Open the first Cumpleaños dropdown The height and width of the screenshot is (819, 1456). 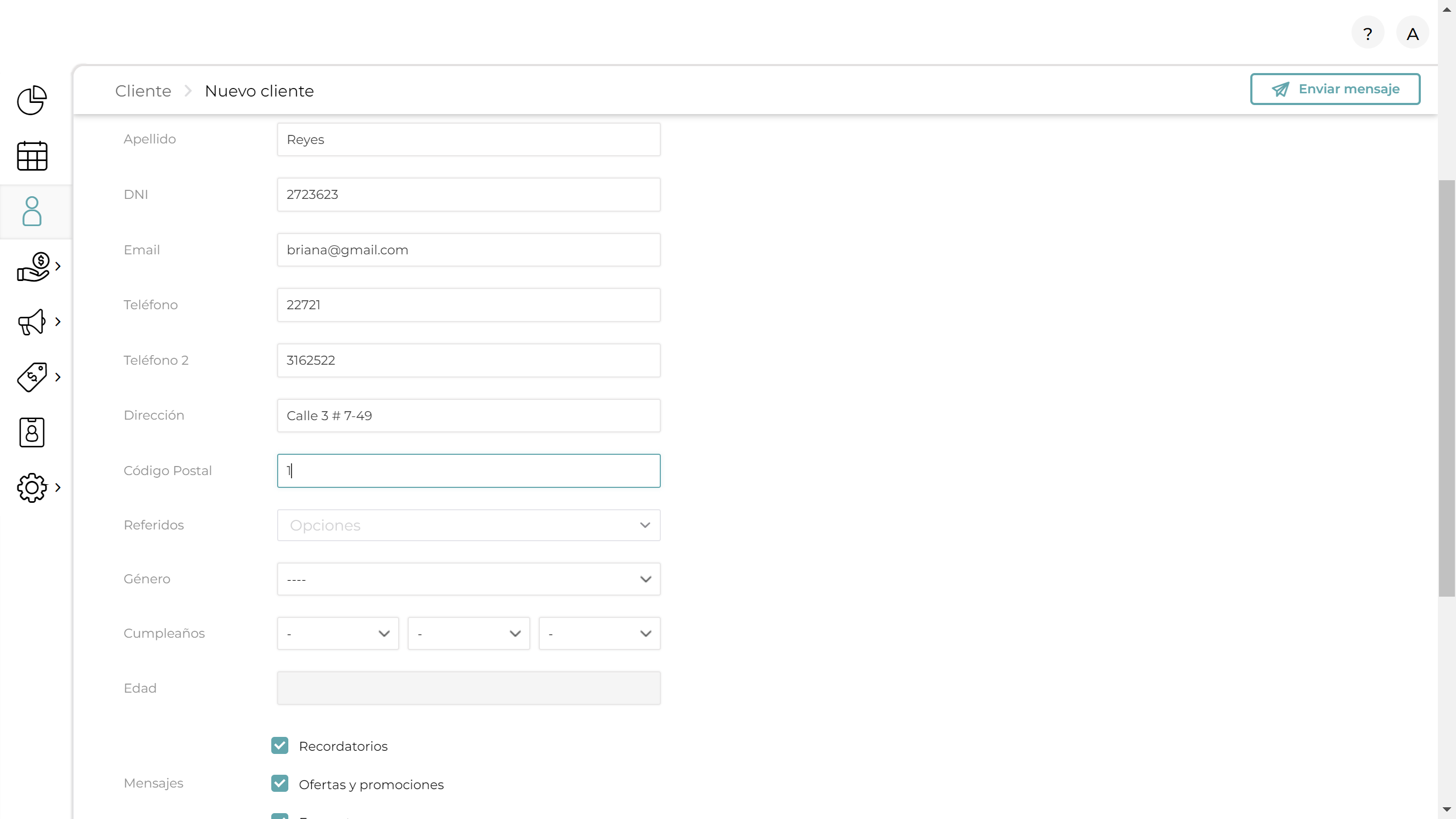(x=338, y=633)
